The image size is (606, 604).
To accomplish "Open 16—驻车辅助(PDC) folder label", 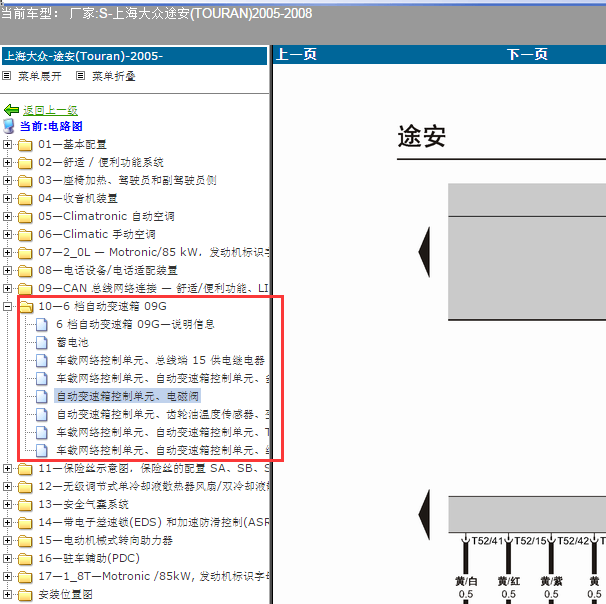I will pyautogui.click(x=89, y=558).
